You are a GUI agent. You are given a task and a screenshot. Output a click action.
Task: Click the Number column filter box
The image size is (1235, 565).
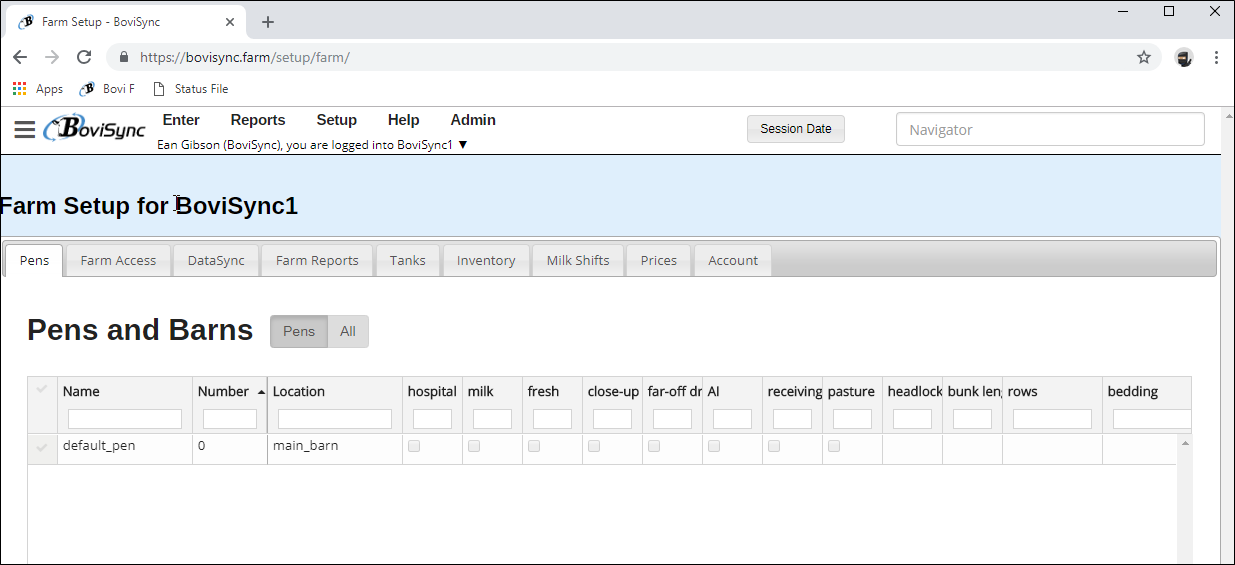(230, 419)
